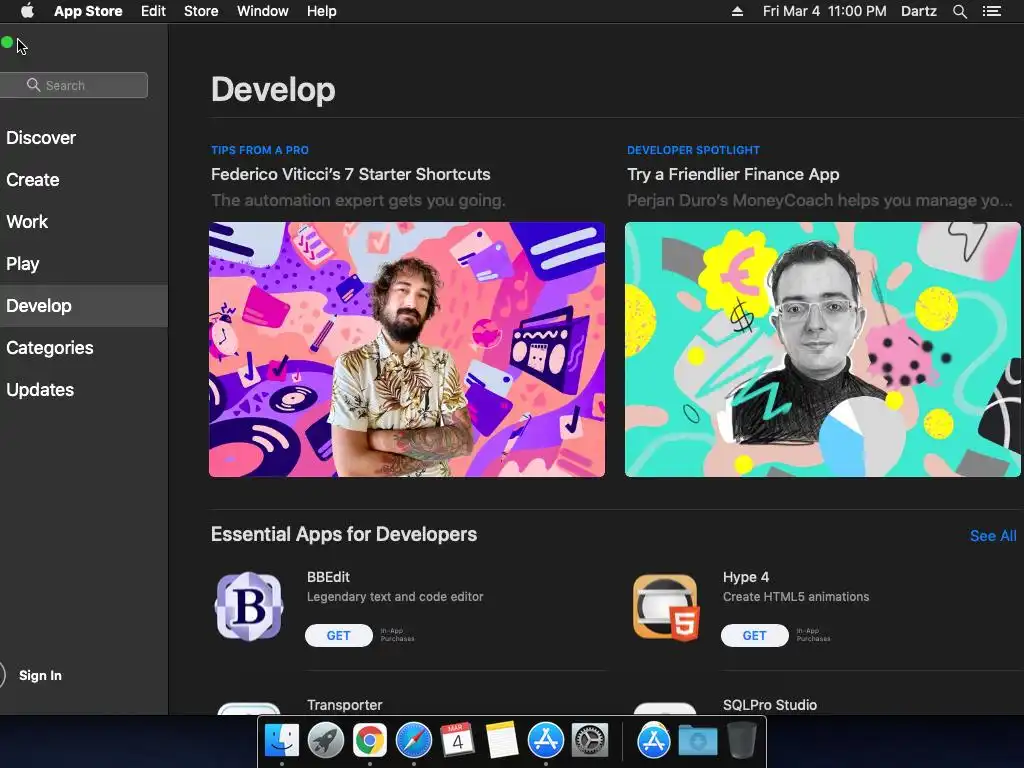Click Sign In at sidebar bottom
Image resolution: width=1024 pixels, height=768 pixels.
tap(40, 675)
